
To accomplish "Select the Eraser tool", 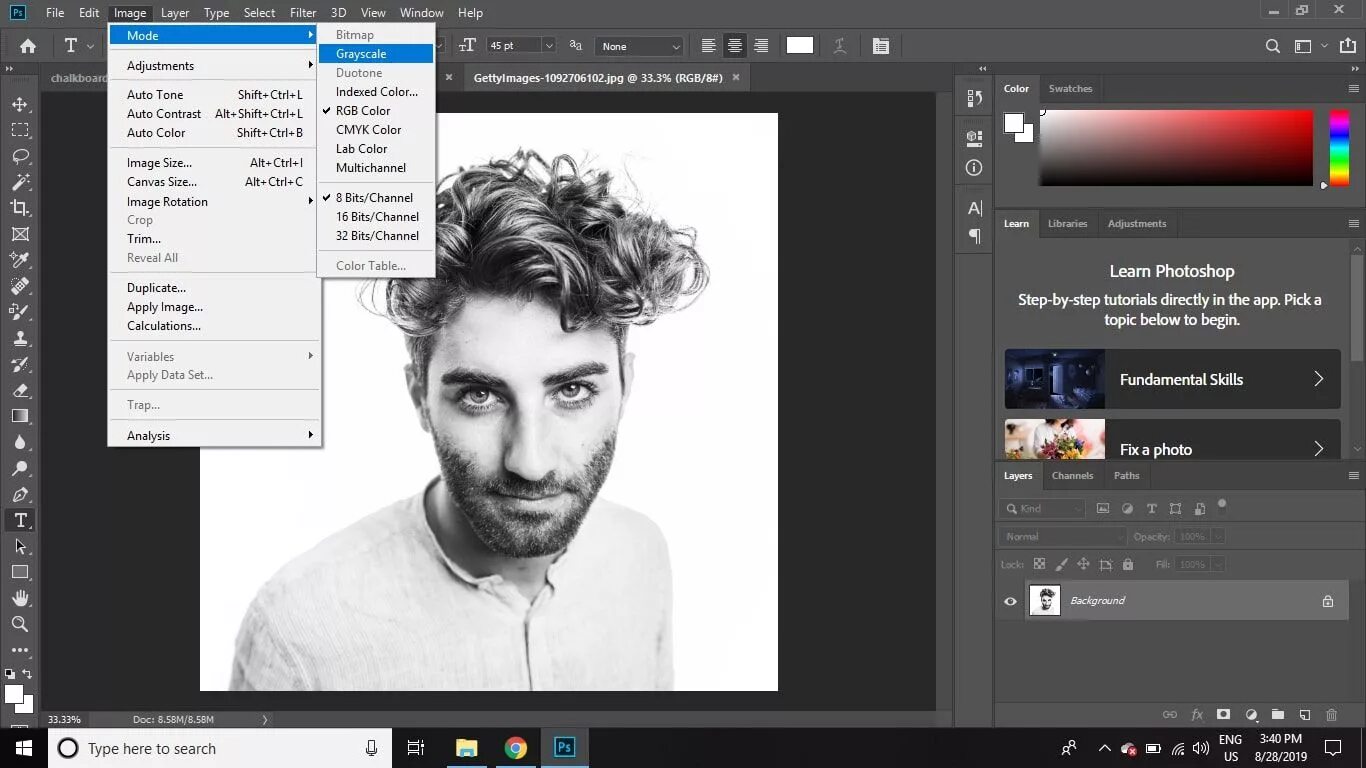I will click(x=20, y=390).
